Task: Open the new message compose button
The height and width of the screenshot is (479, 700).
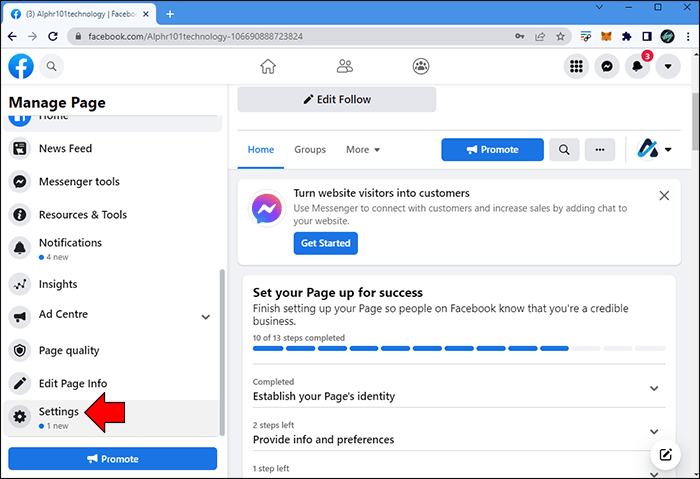Action: 665,454
